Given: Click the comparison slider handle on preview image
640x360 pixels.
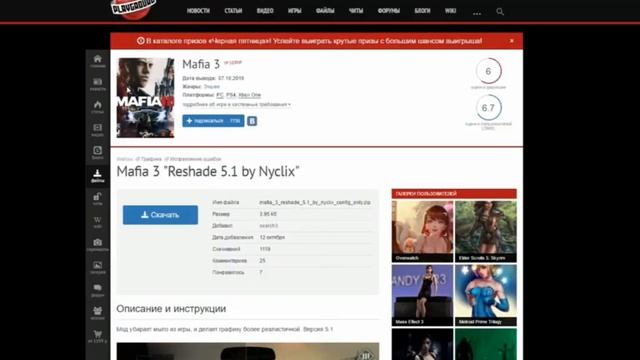Looking at the screenshot, I should click(365, 356).
